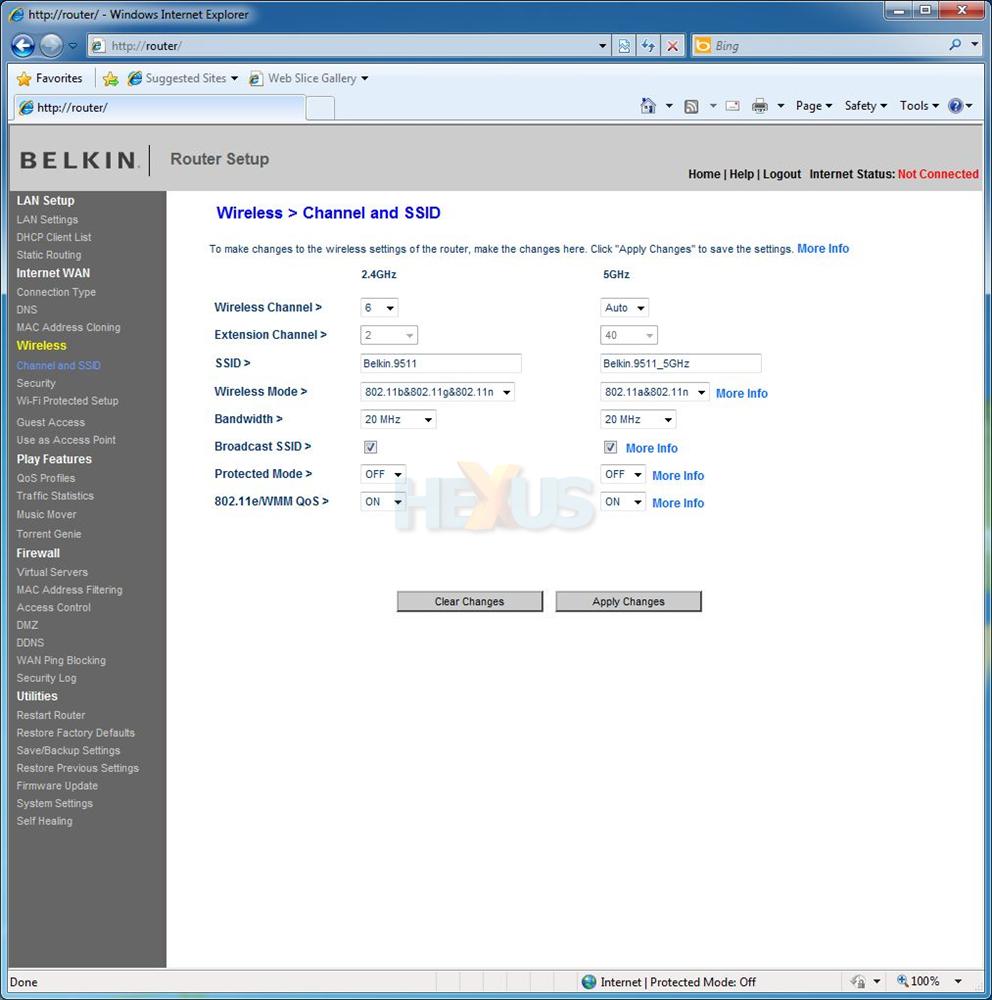Open Wi-Fi Protected Setup sidebar link
992x1000 pixels.
67,401
